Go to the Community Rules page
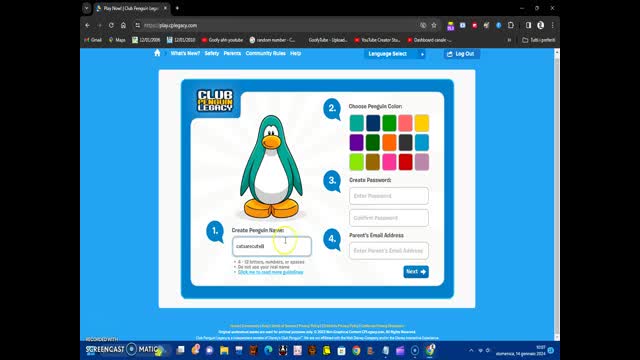640x360 pixels. 265,53
